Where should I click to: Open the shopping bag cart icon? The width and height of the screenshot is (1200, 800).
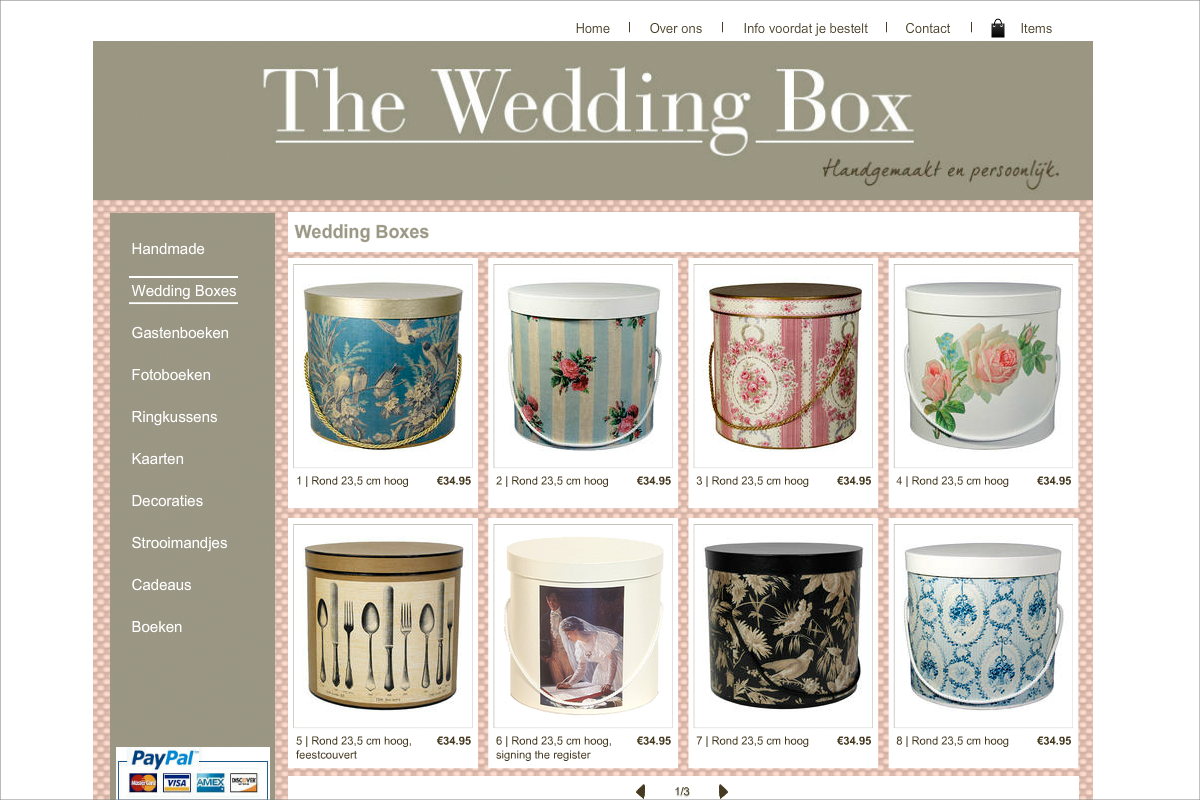997,28
